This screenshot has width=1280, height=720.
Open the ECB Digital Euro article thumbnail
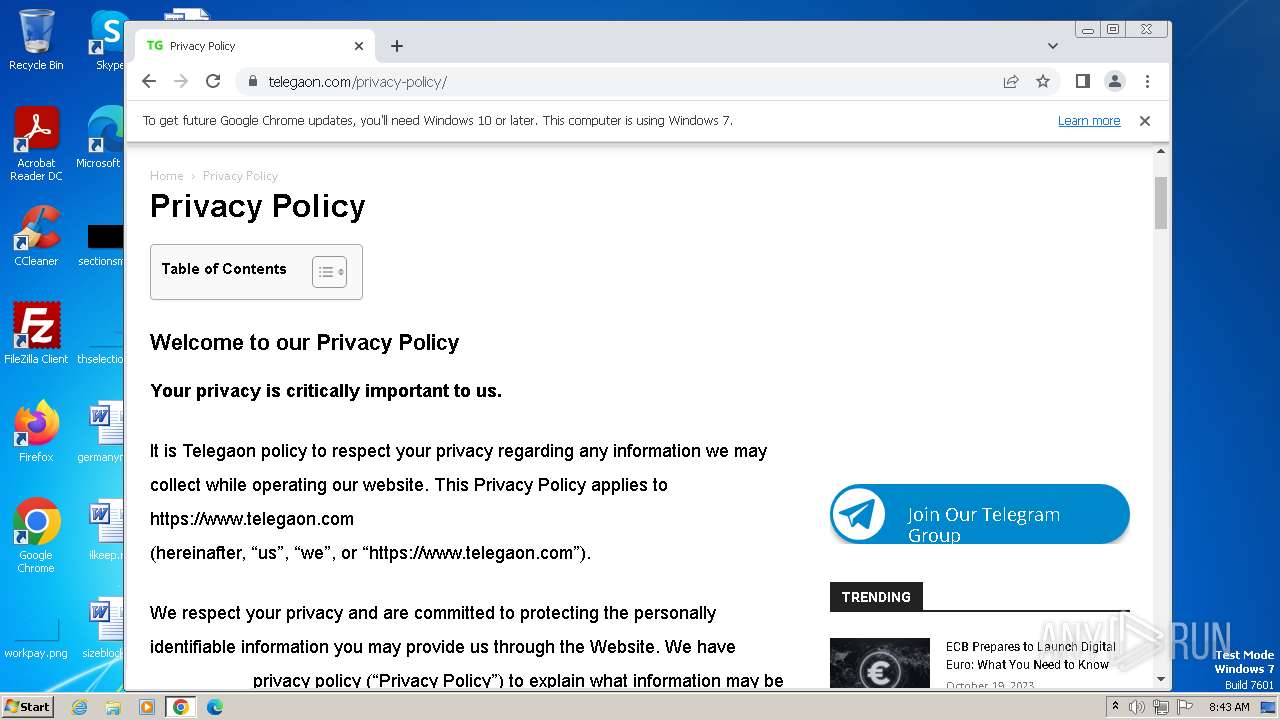pos(880,663)
